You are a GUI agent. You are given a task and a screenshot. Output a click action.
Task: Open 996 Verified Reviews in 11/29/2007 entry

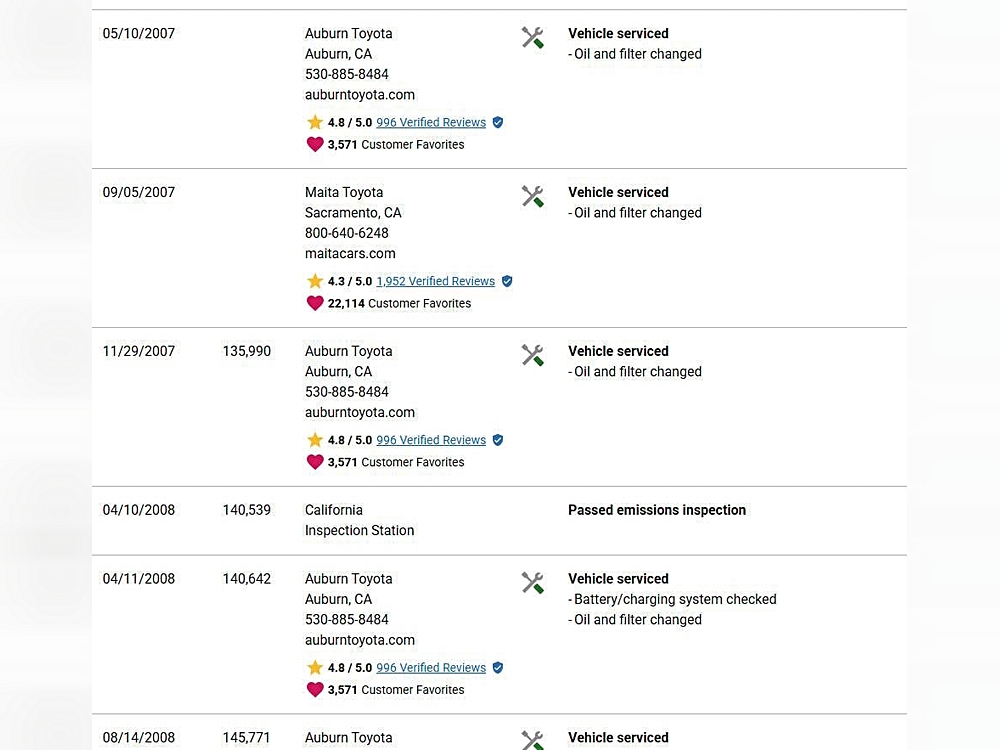tap(431, 440)
